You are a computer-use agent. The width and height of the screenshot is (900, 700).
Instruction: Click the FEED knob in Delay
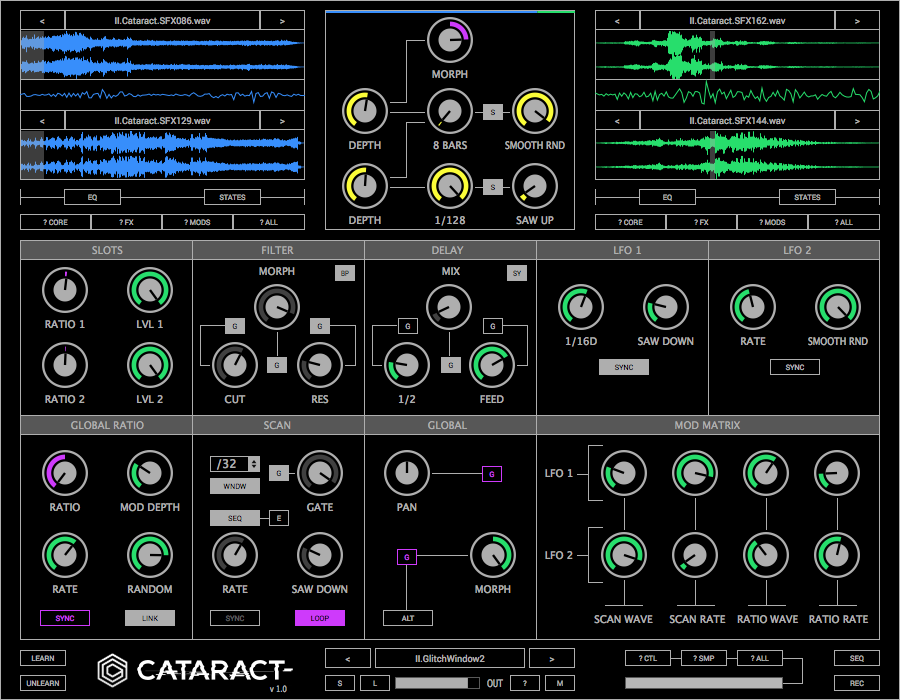[491, 364]
